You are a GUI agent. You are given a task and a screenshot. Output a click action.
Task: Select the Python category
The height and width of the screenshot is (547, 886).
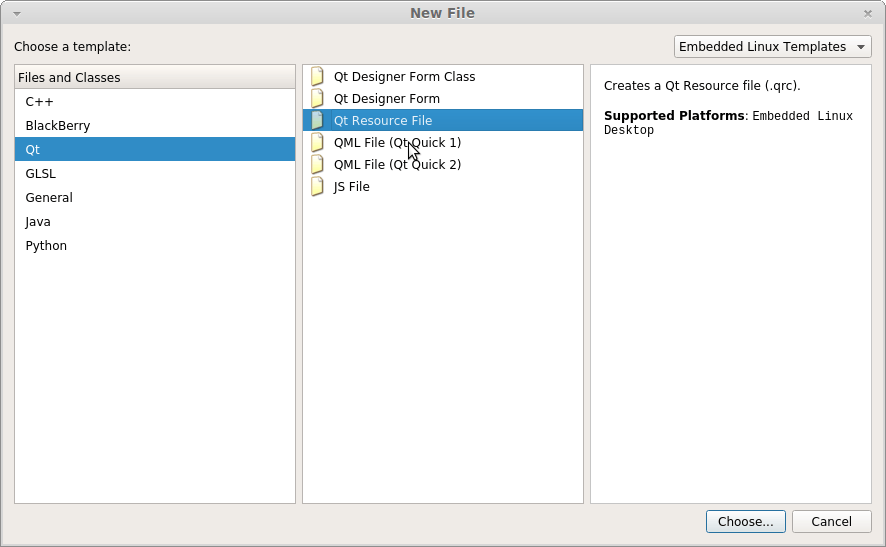click(x=155, y=245)
